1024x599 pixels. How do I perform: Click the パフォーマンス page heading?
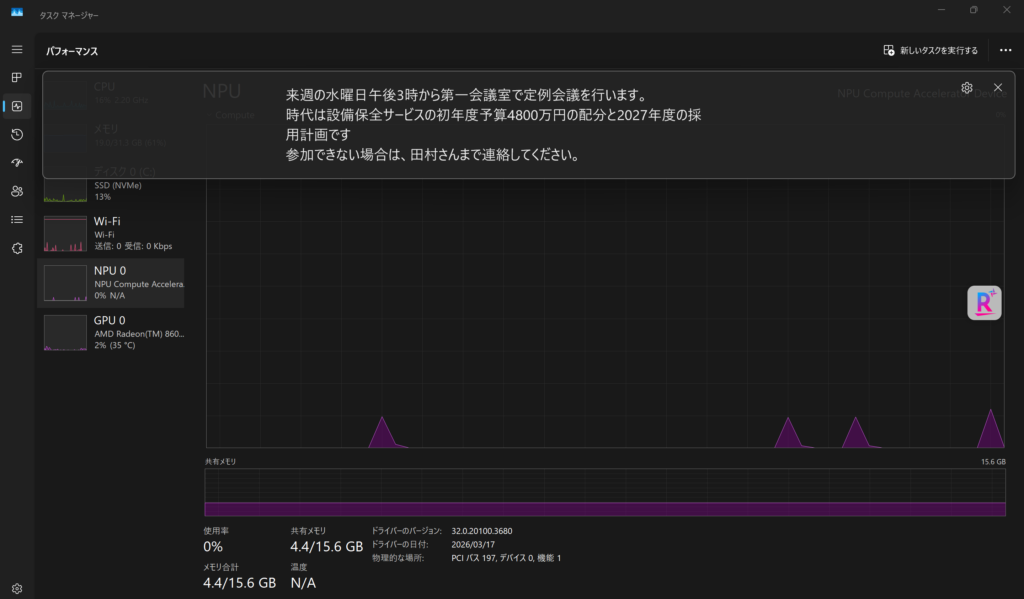coord(72,51)
